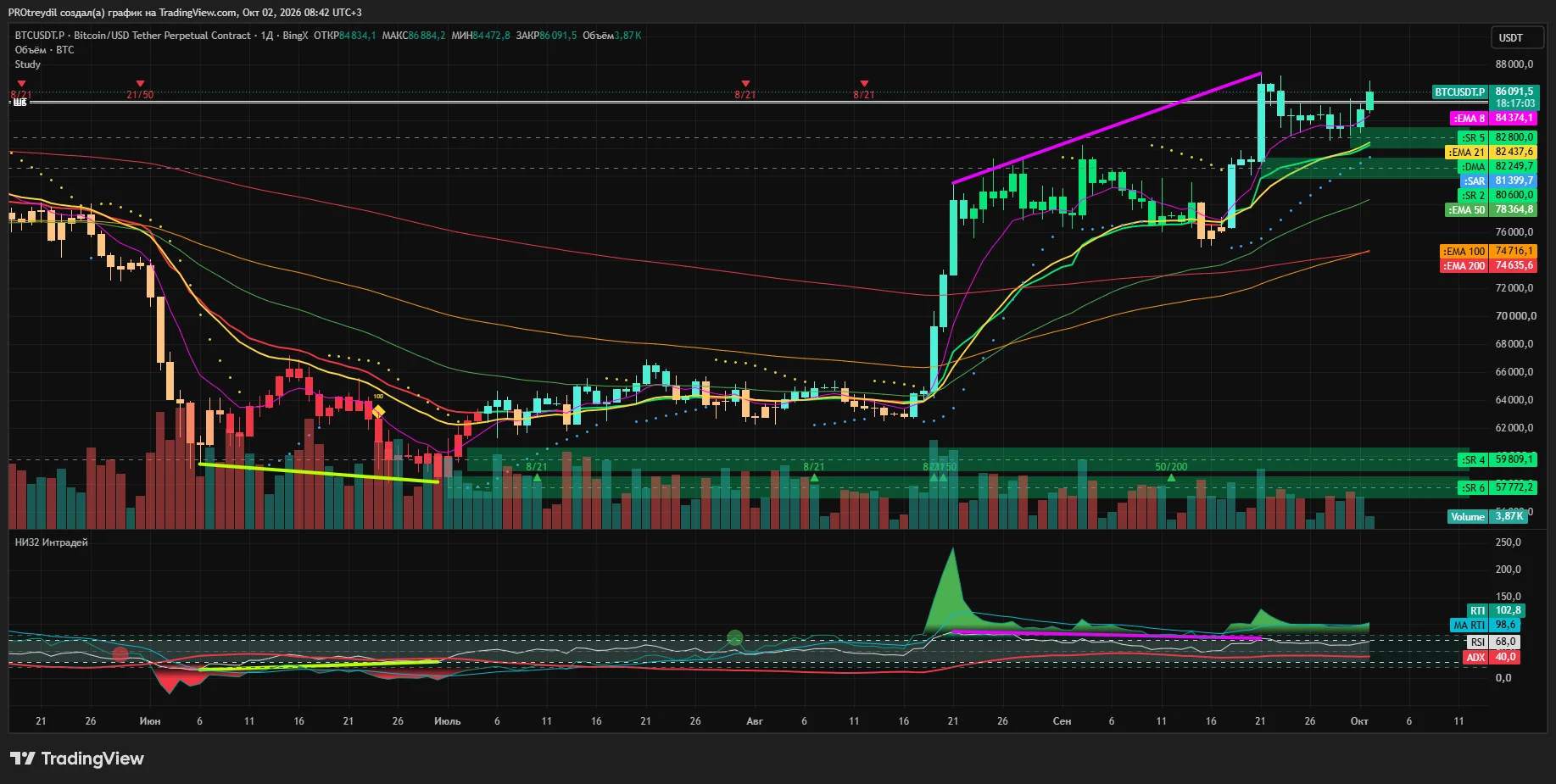Click the EMA 200 value label
This screenshot has height=784, width=1556.
click(x=1489, y=265)
